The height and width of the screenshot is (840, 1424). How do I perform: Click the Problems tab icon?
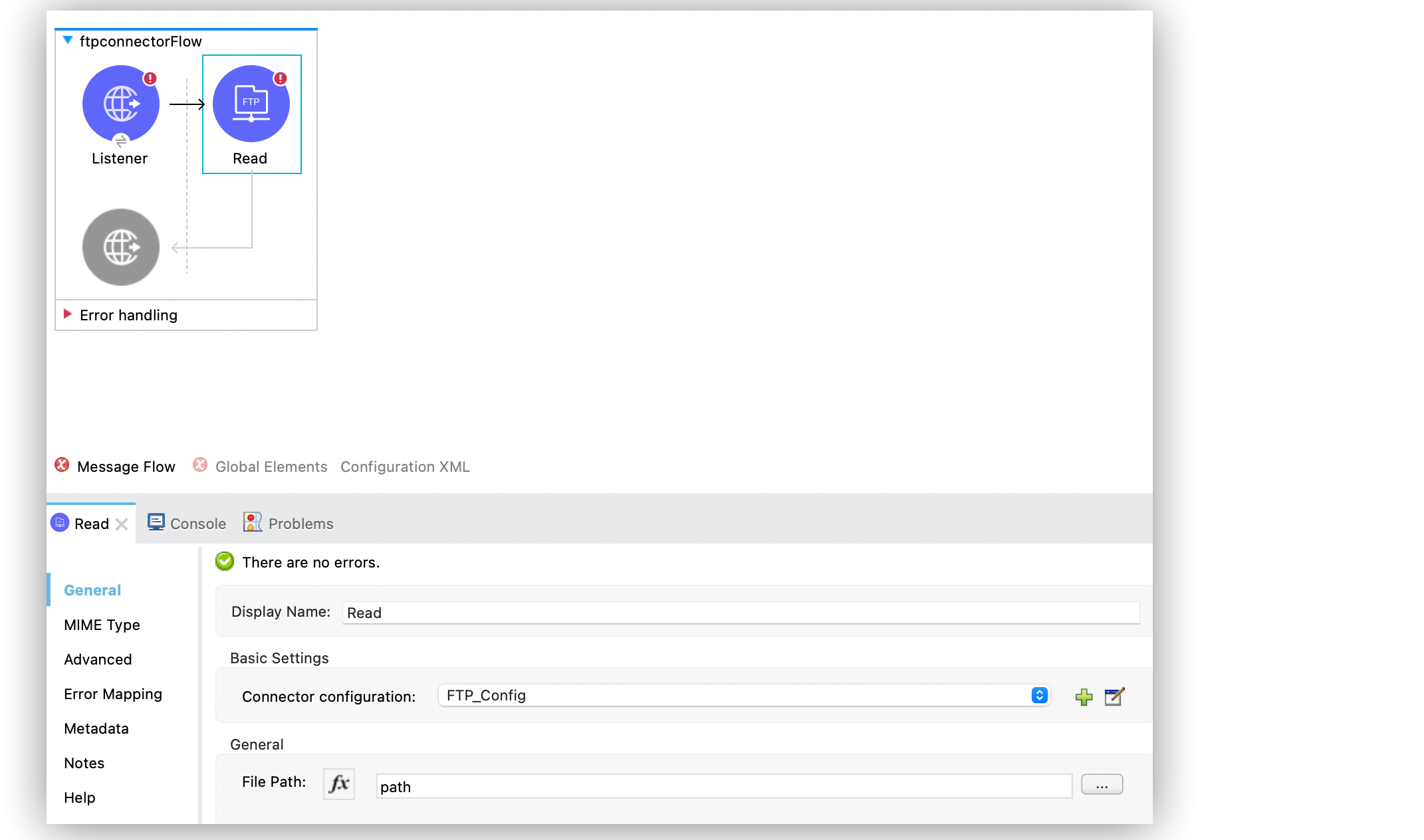(253, 522)
